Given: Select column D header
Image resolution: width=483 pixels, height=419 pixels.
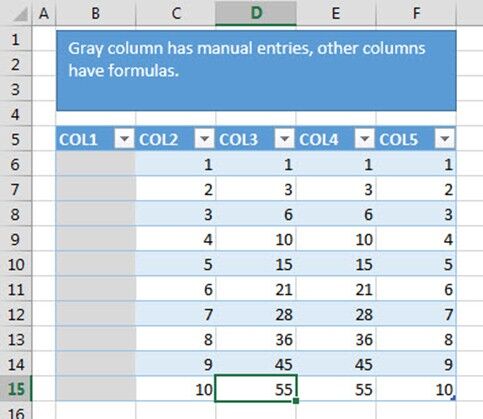Looking at the screenshot, I should [x=256, y=13].
